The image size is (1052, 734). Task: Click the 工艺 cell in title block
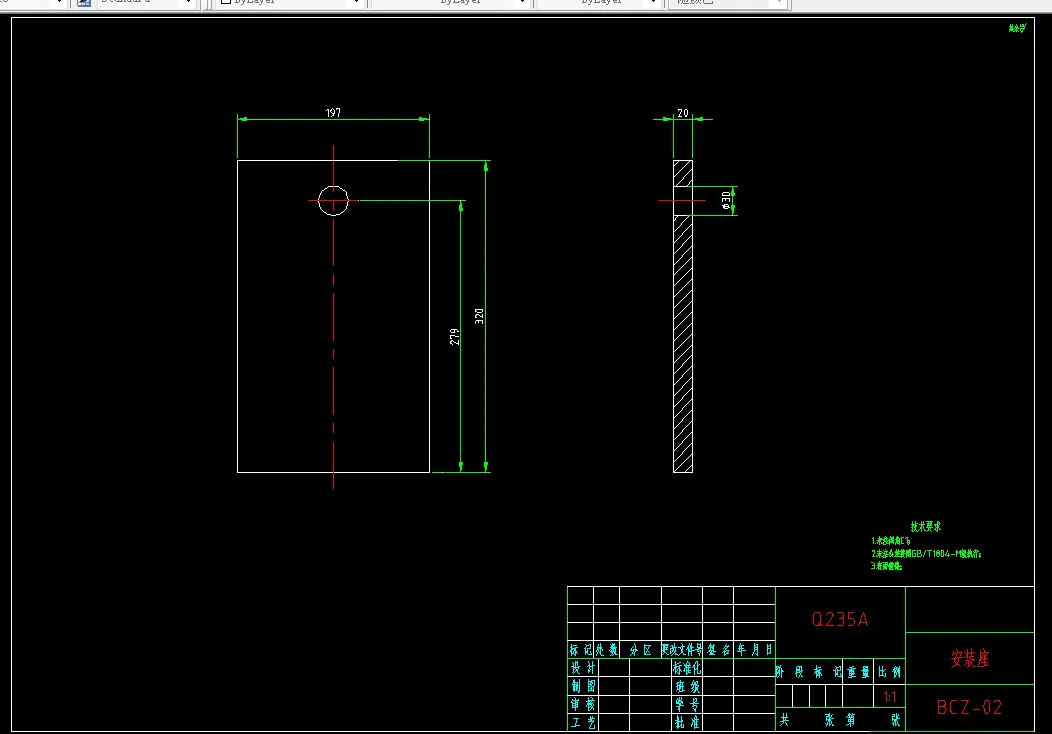coord(582,722)
